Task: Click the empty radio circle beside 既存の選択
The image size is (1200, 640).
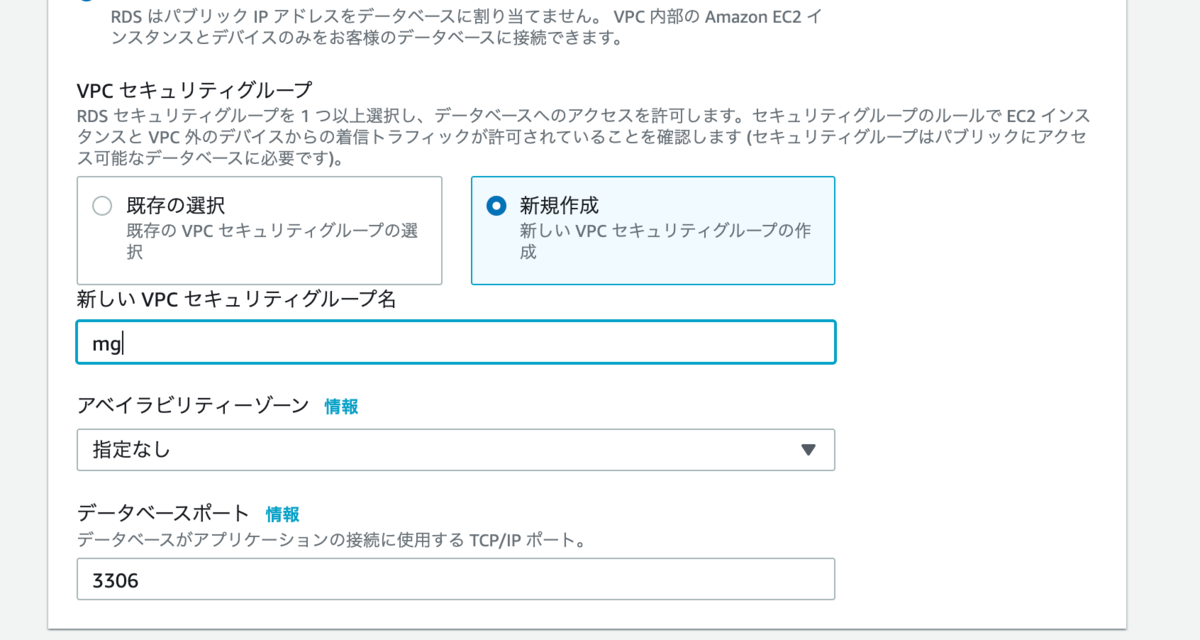Action: [101, 204]
